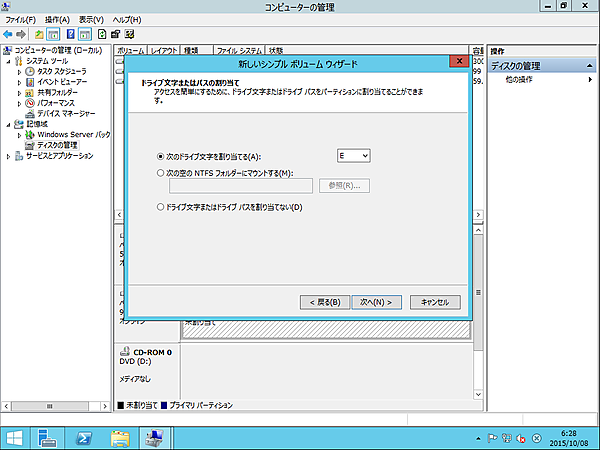The height and width of the screenshot is (450, 600).
Task: Select デバイス マネージャー in the tree
Action: tap(66, 114)
